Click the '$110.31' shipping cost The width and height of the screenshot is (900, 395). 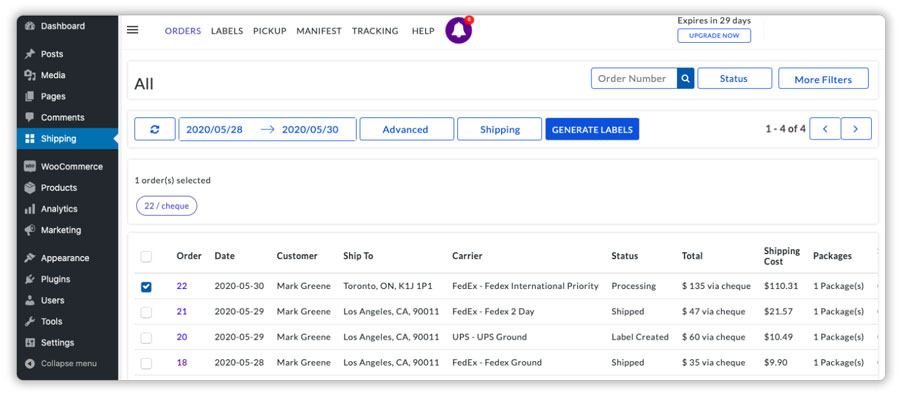coord(782,286)
